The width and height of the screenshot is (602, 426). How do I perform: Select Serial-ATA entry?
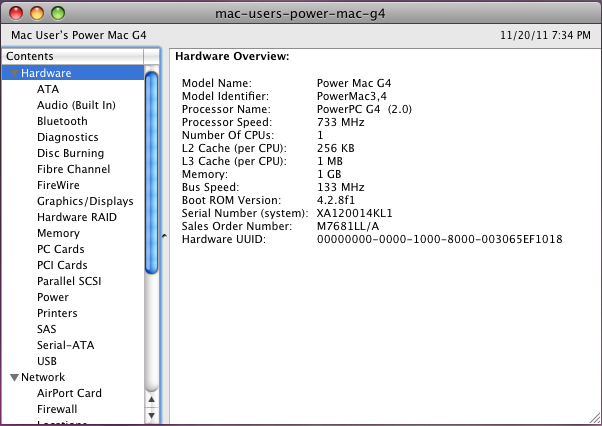pyautogui.click(x=66, y=345)
